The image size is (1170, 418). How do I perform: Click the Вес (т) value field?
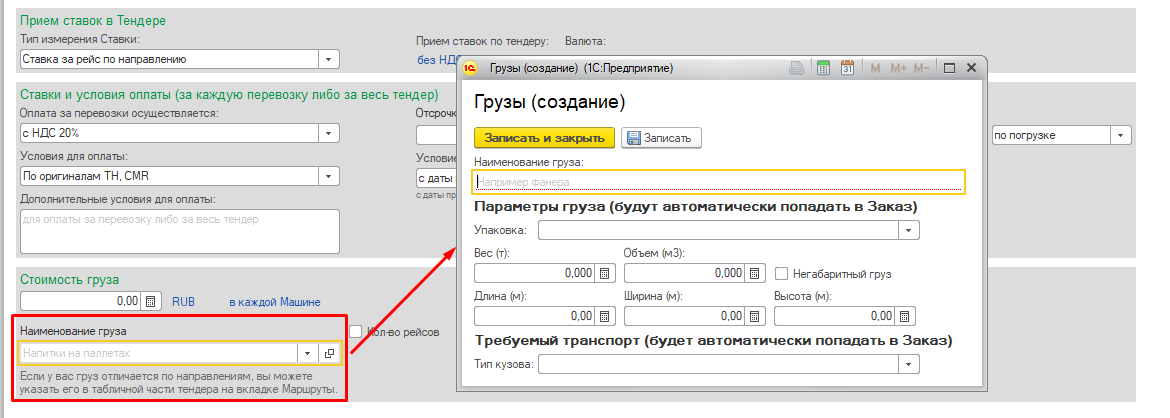(x=536, y=273)
